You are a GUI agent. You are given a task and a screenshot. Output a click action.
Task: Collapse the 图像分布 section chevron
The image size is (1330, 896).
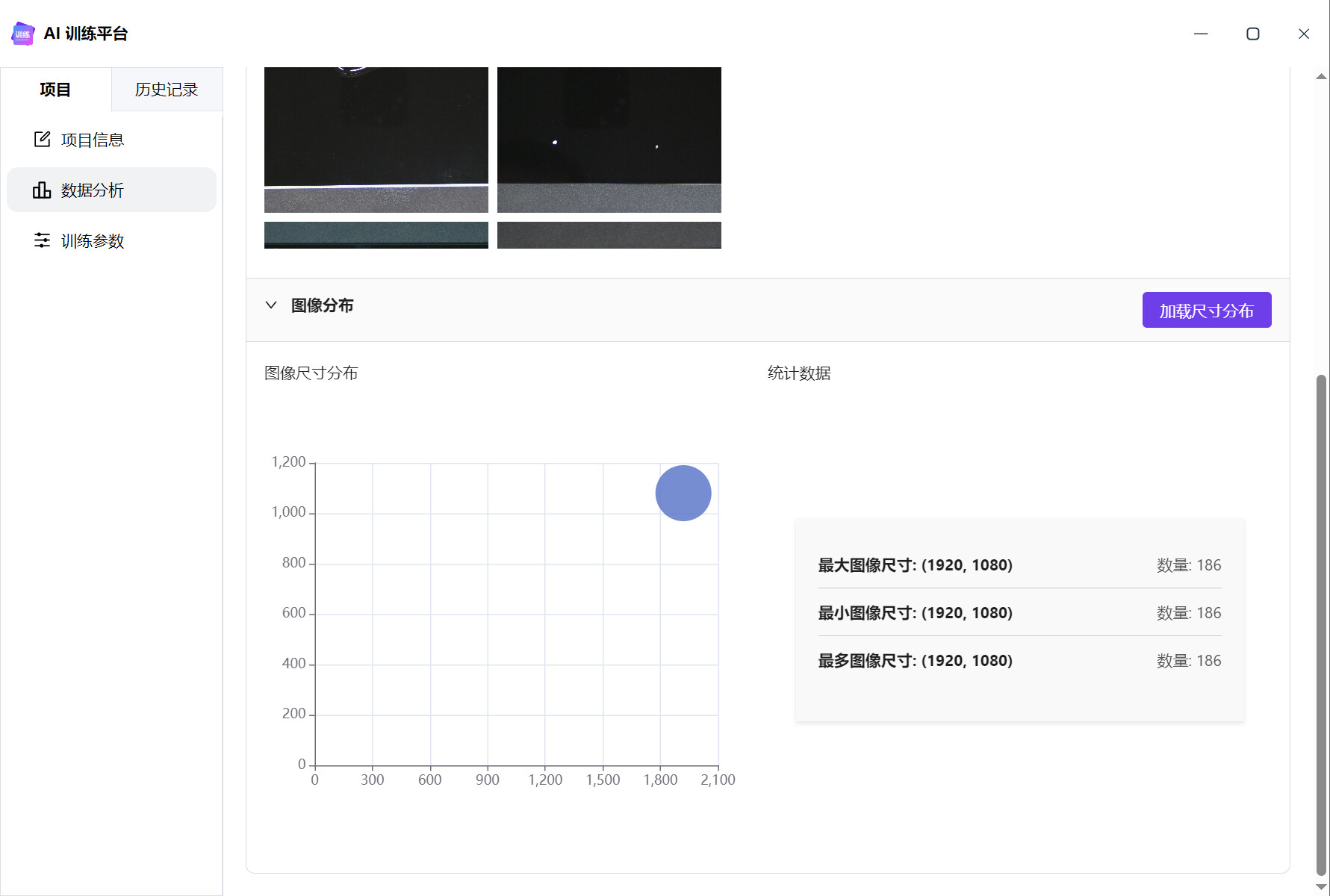coord(271,305)
